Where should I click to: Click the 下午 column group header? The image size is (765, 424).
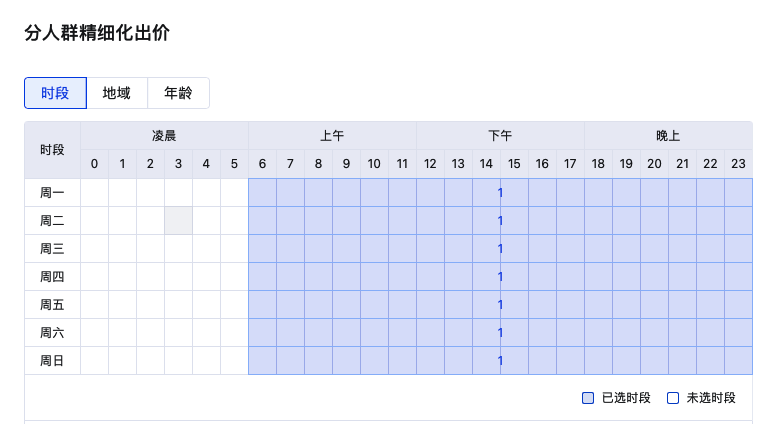pos(500,136)
